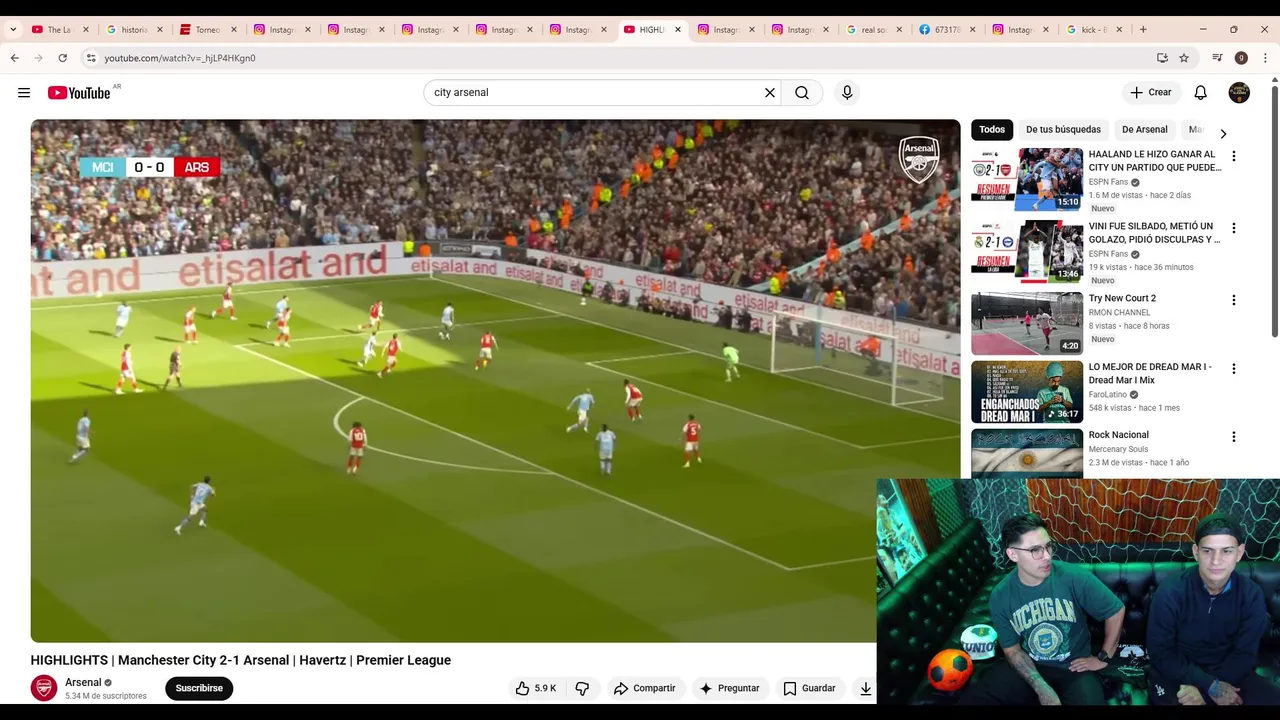Open the YouTube guide hamburger menu

pyautogui.click(x=24, y=93)
